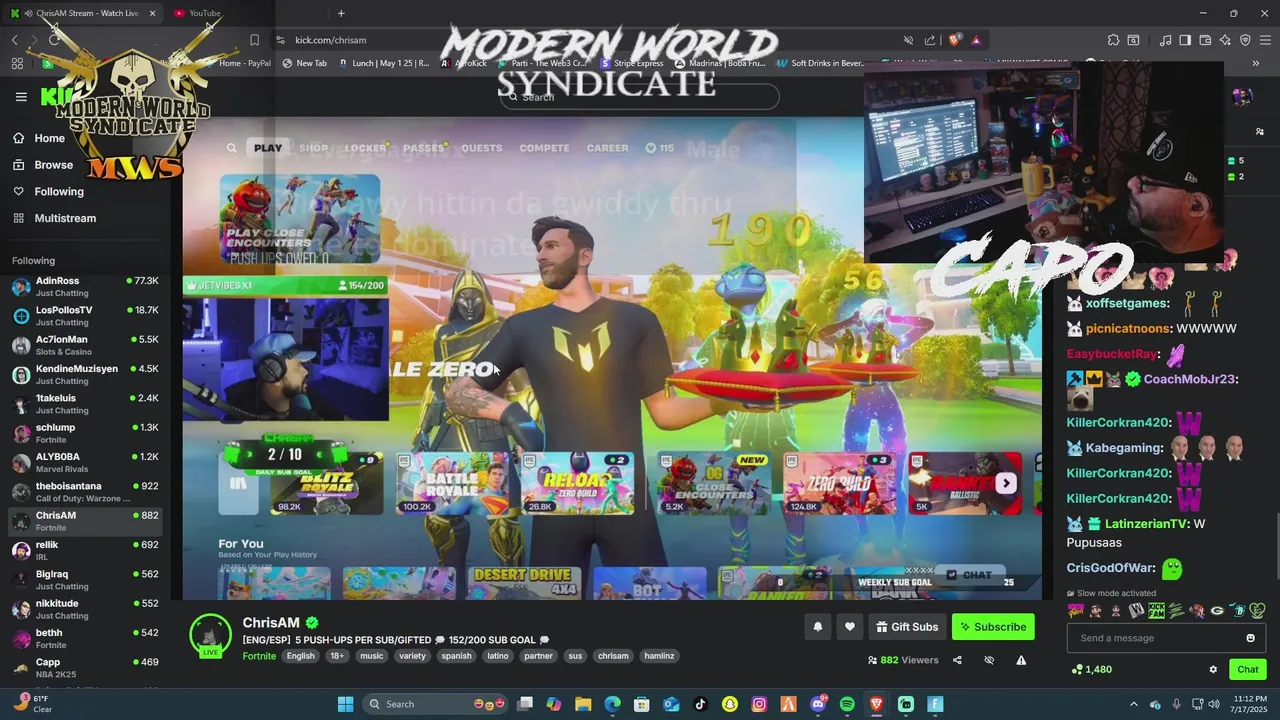Image resolution: width=1280 pixels, height=720 pixels.
Task: Click the variety stream tag
Action: [412, 656]
